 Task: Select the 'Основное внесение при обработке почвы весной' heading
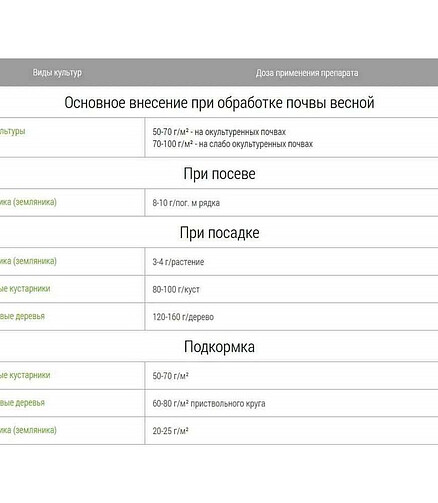tap(219, 102)
